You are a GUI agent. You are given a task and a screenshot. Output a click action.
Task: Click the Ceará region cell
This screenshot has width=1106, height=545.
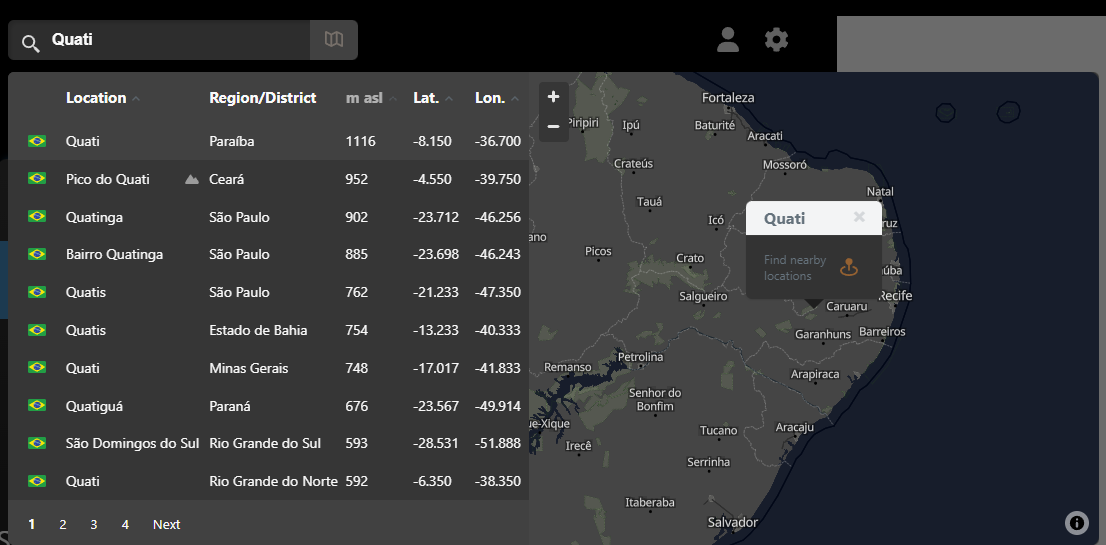click(226, 180)
